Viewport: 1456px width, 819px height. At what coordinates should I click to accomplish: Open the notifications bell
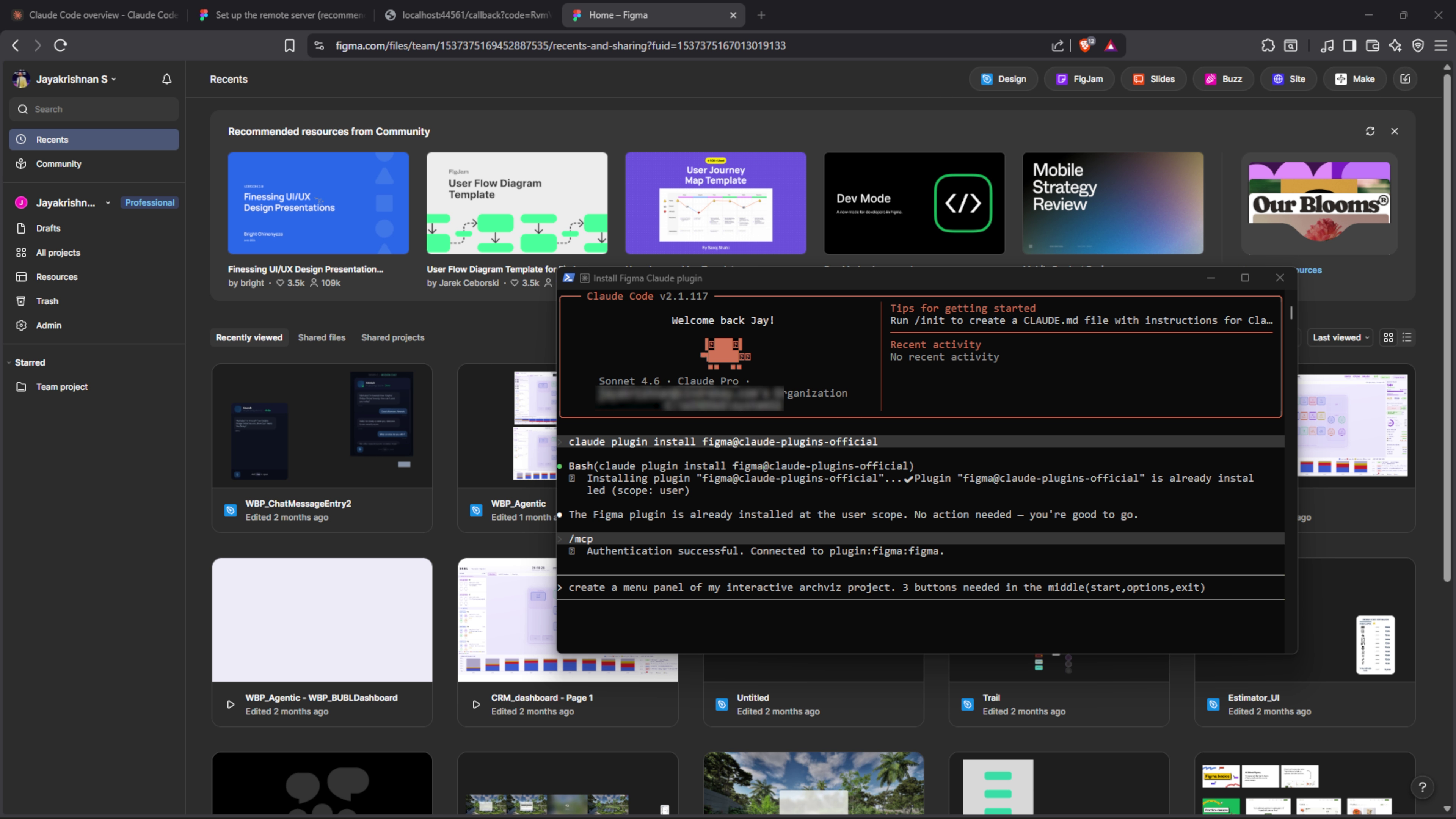point(166,79)
